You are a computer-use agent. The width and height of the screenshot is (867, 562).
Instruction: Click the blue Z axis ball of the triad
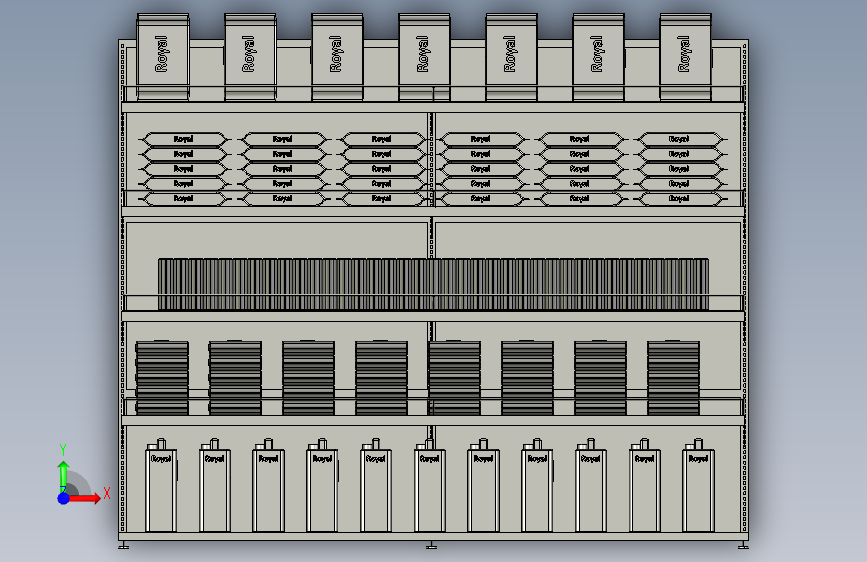tap(64, 498)
